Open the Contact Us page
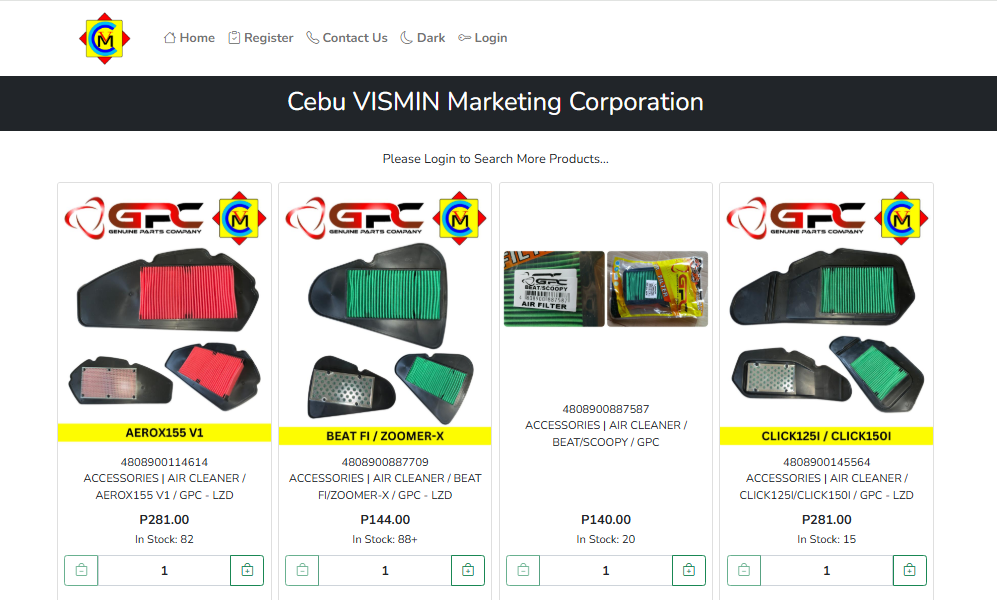The width and height of the screenshot is (997, 600). (347, 38)
